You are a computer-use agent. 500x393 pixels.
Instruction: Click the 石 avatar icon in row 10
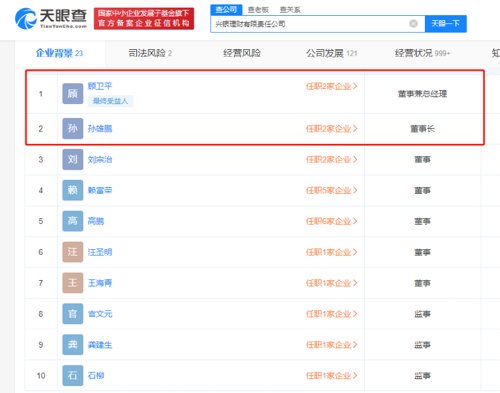click(x=73, y=376)
